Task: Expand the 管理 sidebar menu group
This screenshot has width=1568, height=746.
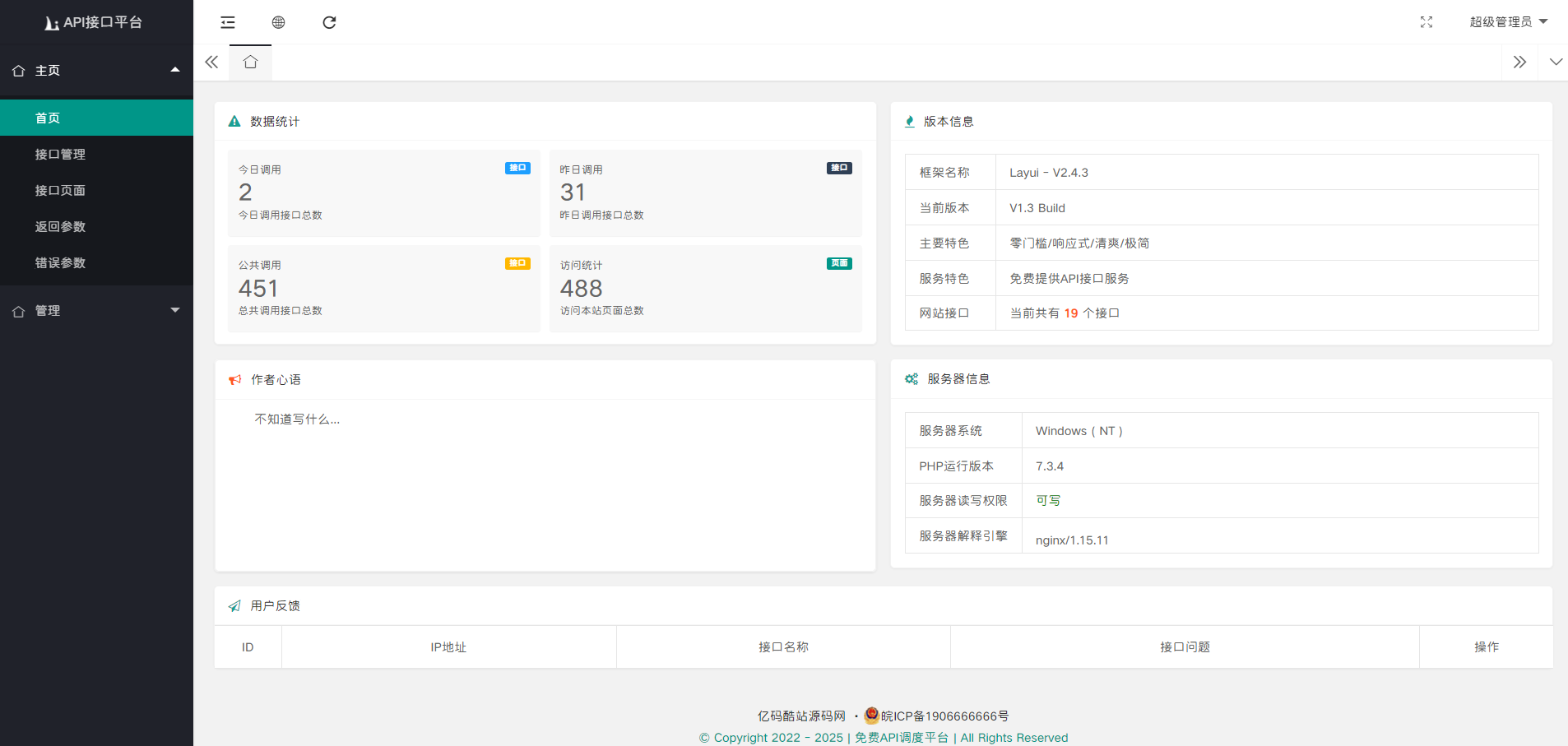Action: [x=96, y=311]
